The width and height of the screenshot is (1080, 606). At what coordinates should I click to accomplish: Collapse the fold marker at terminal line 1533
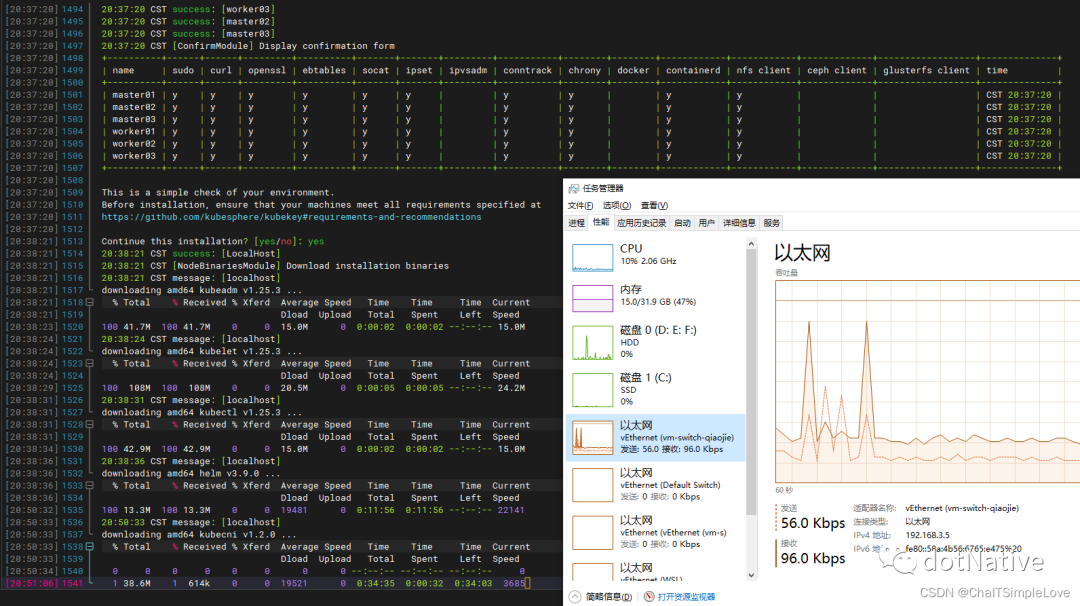tap(90, 485)
